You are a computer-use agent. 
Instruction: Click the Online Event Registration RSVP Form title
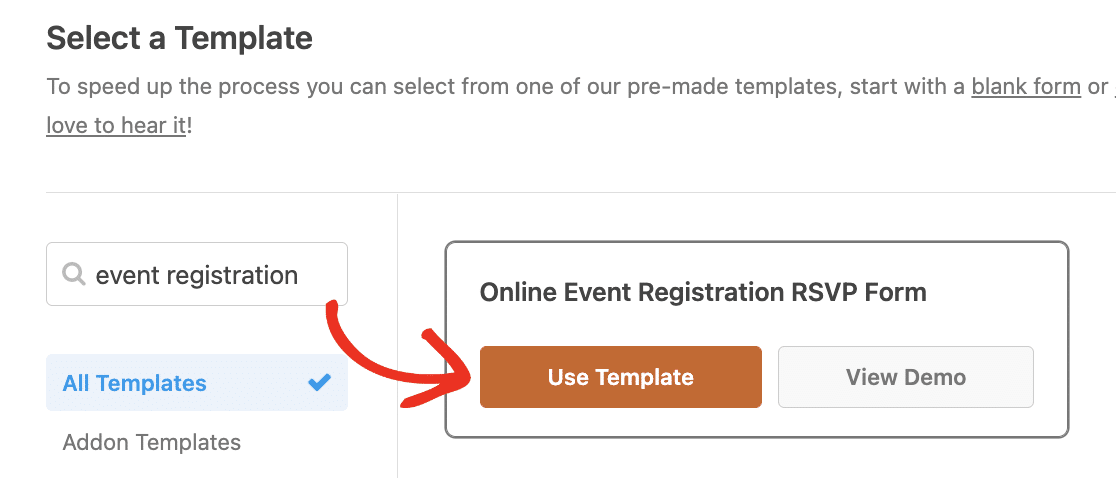(703, 292)
